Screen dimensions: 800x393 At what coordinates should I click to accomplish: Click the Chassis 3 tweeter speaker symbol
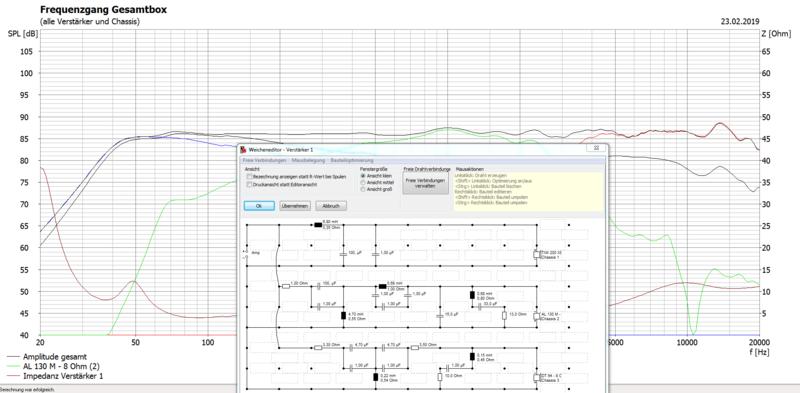[x=536, y=378]
